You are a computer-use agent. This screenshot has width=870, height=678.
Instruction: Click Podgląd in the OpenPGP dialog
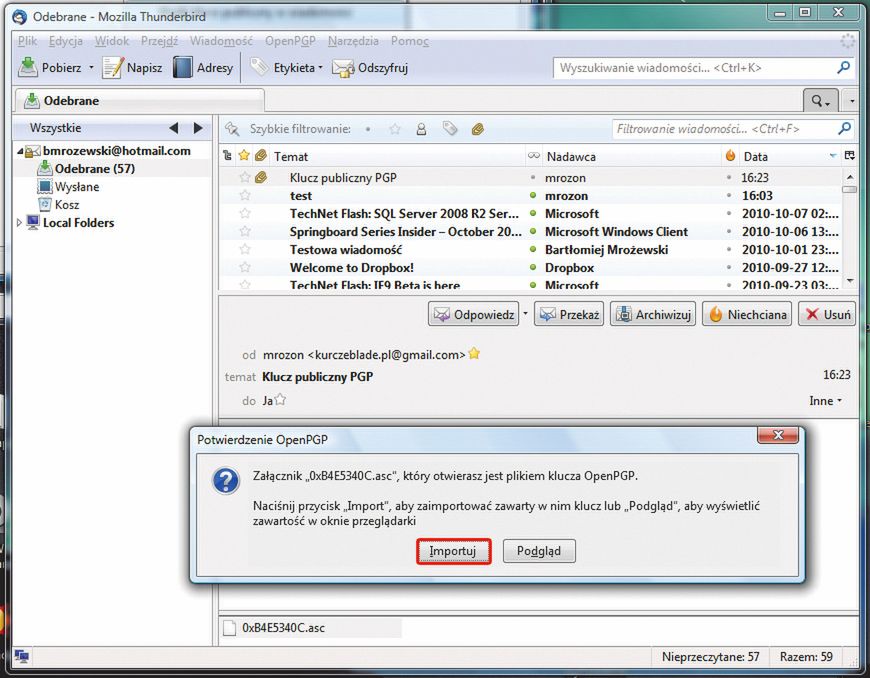(539, 551)
